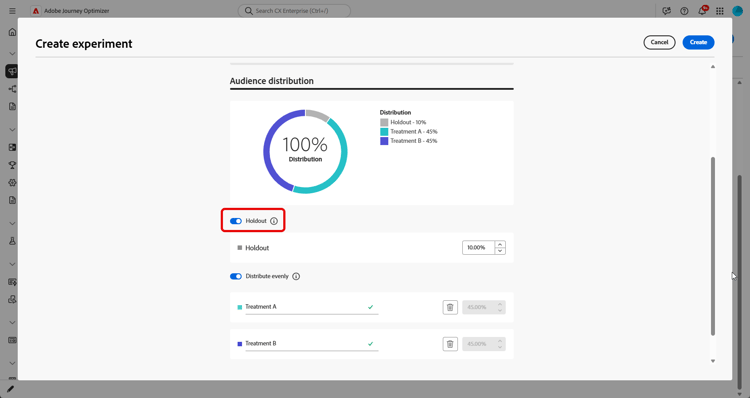Viewport: 750px width, 398px height.
Task: Show info tooltip next to Holdout toggle
Action: pos(274,221)
